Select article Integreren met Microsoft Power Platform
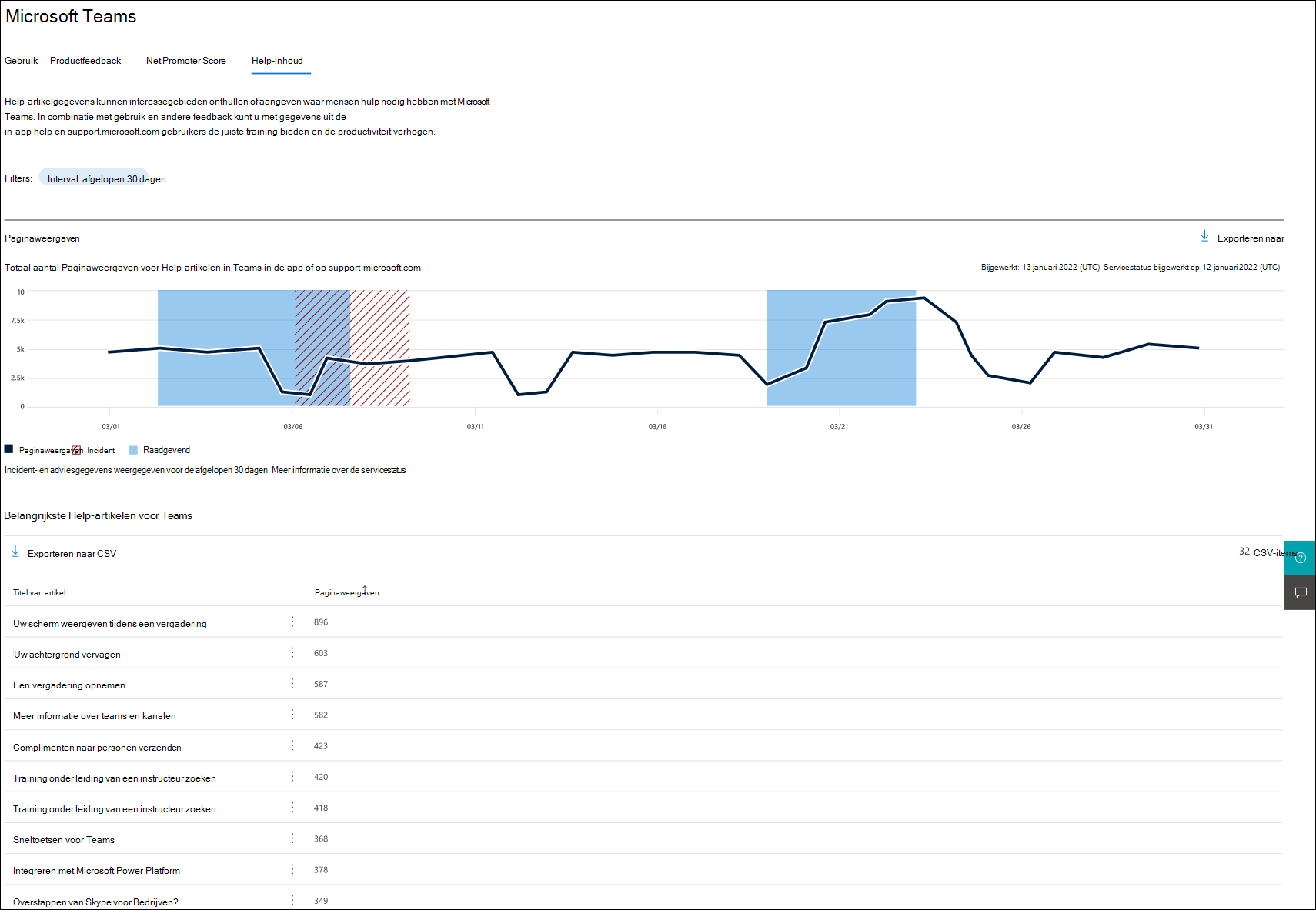 point(96,871)
